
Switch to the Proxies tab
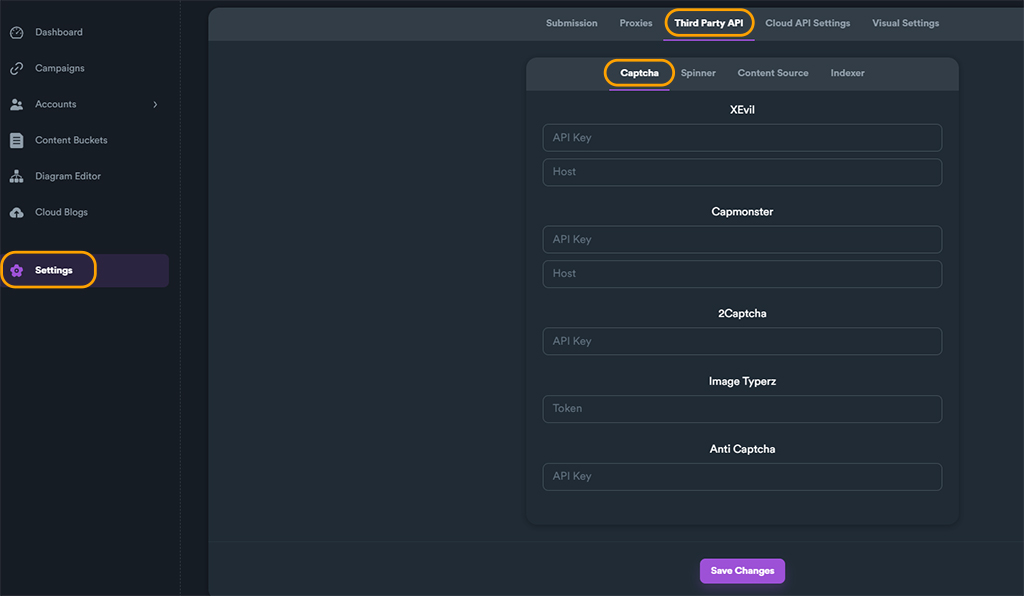point(636,23)
